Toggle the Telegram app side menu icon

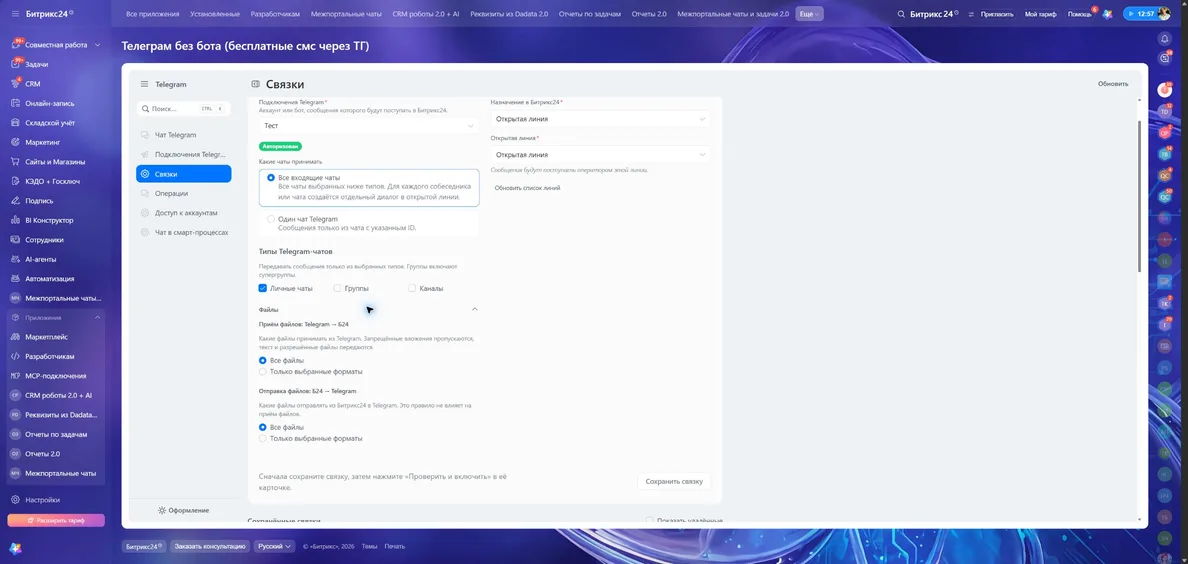pos(144,84)
